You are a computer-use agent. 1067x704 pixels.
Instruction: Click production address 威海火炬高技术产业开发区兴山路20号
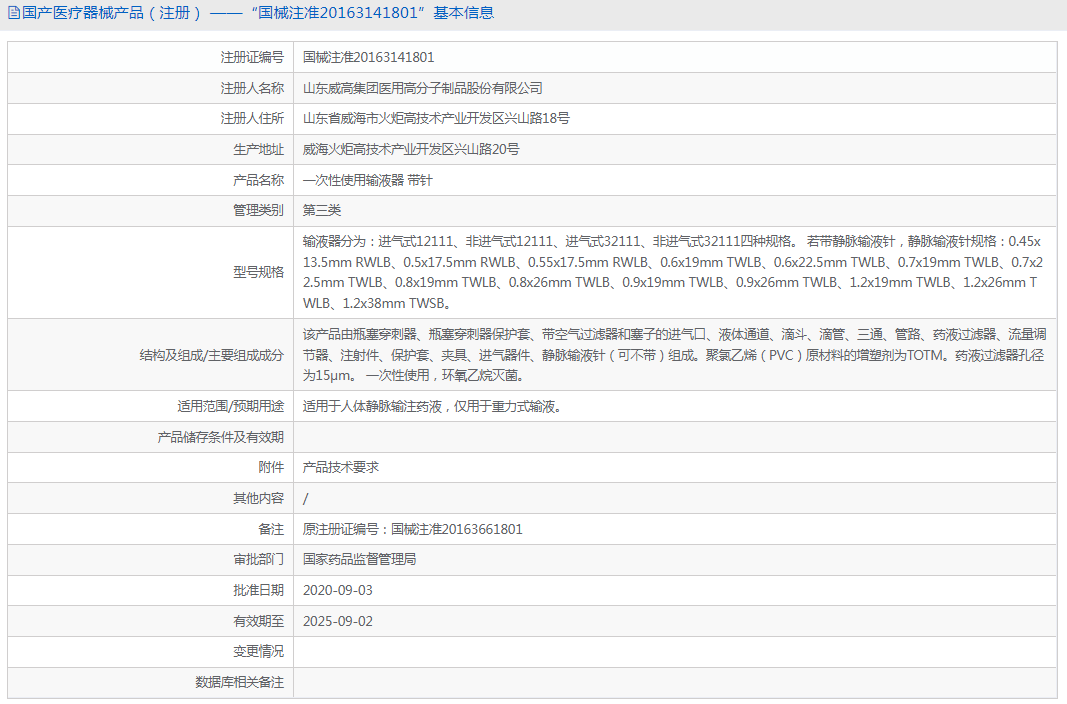pyautogui.click(x=411, y=149)
